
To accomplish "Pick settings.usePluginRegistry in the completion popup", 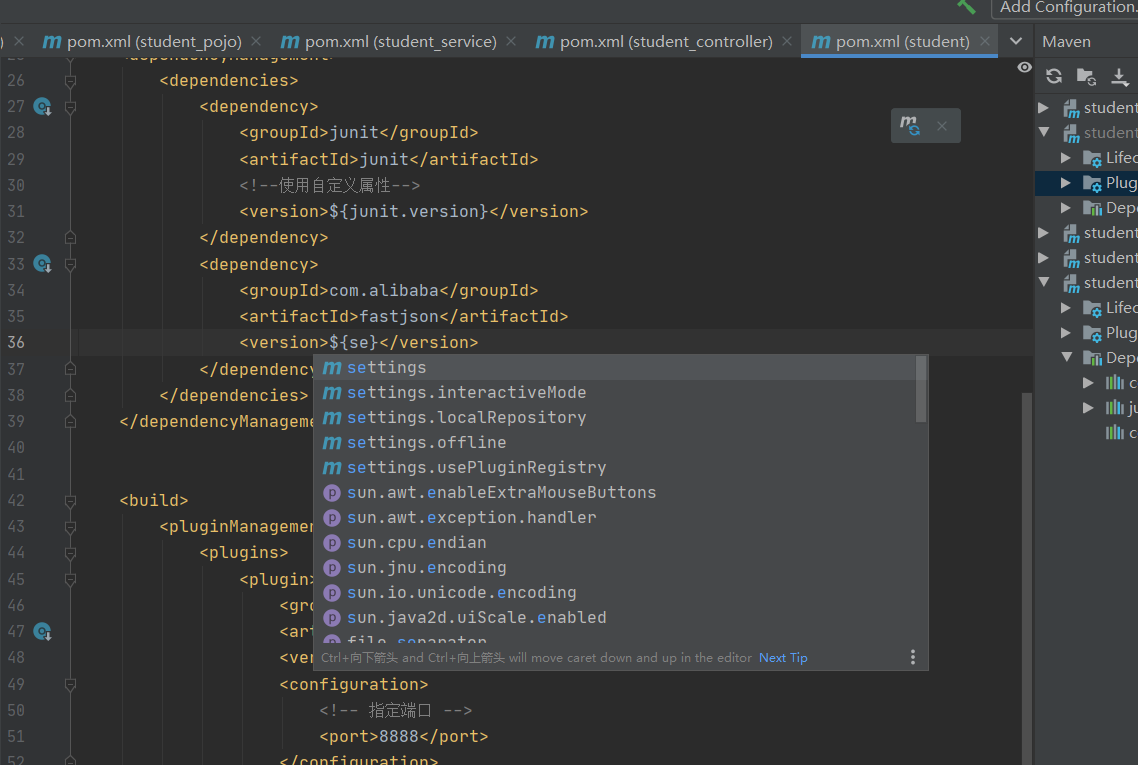I will pyautogui.click(x=615, y=467).
